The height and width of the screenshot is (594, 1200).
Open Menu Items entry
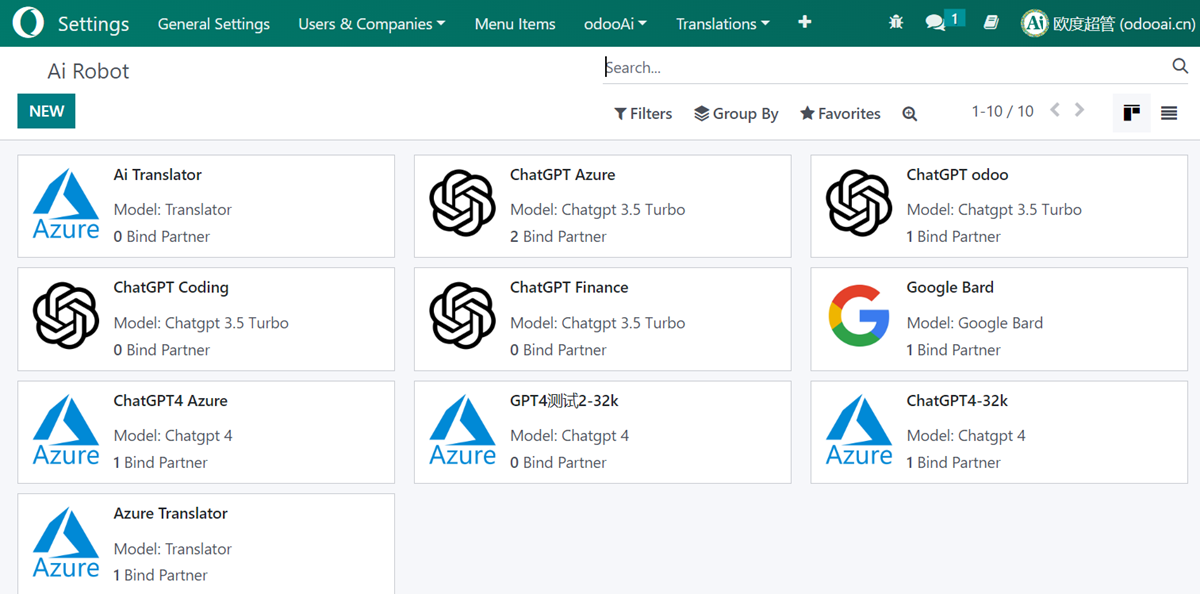coord(515,23)
